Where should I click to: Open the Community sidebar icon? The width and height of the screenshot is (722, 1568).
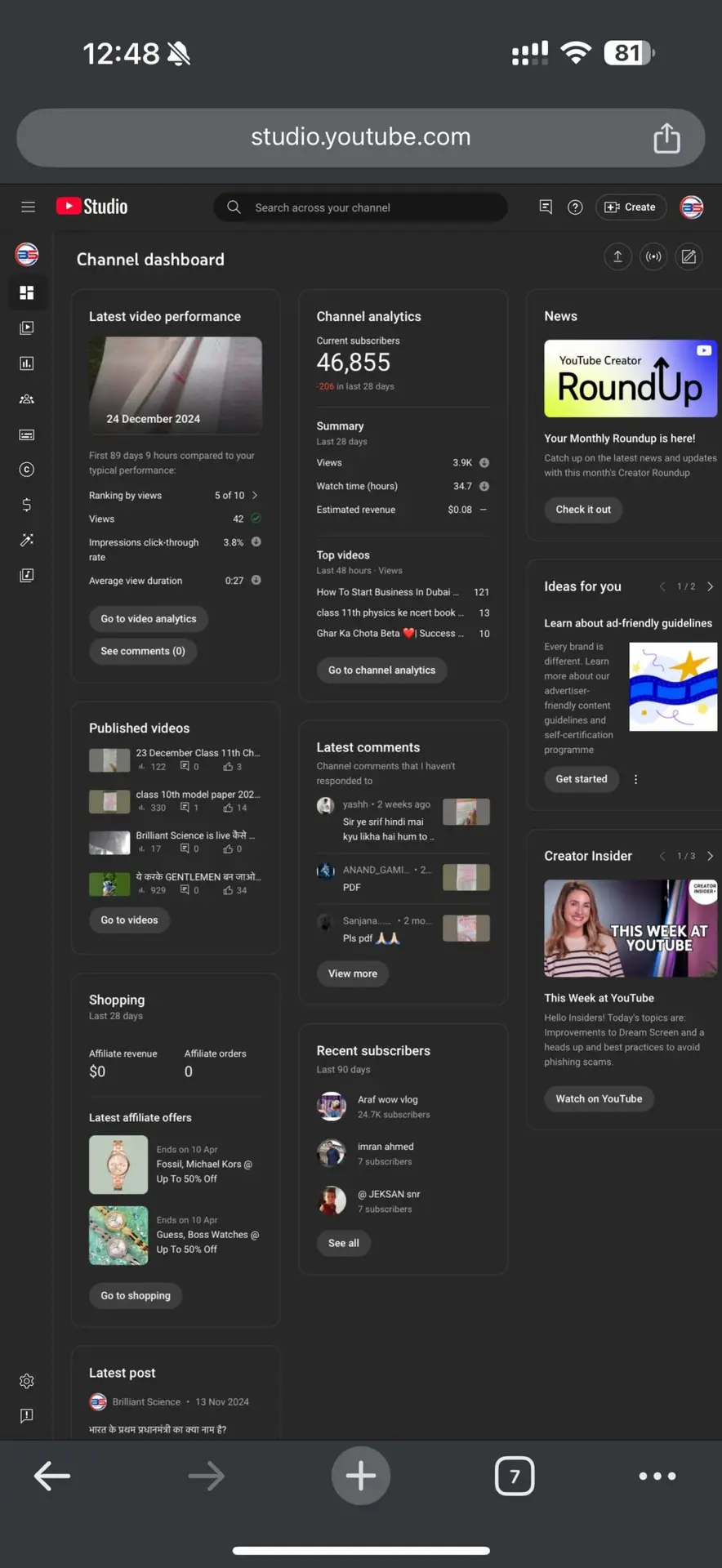pos(27,399)
